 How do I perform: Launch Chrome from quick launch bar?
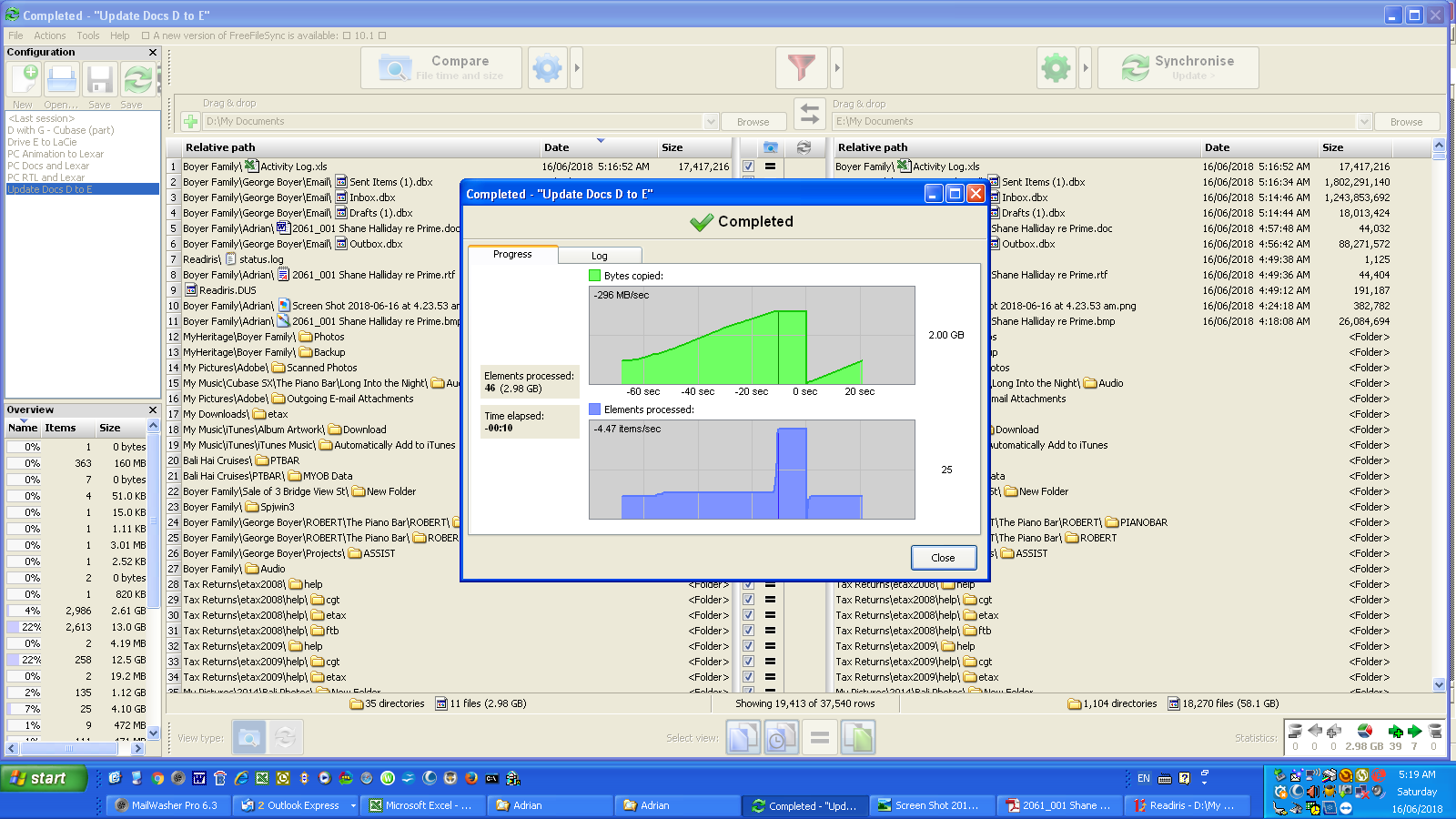157,778
